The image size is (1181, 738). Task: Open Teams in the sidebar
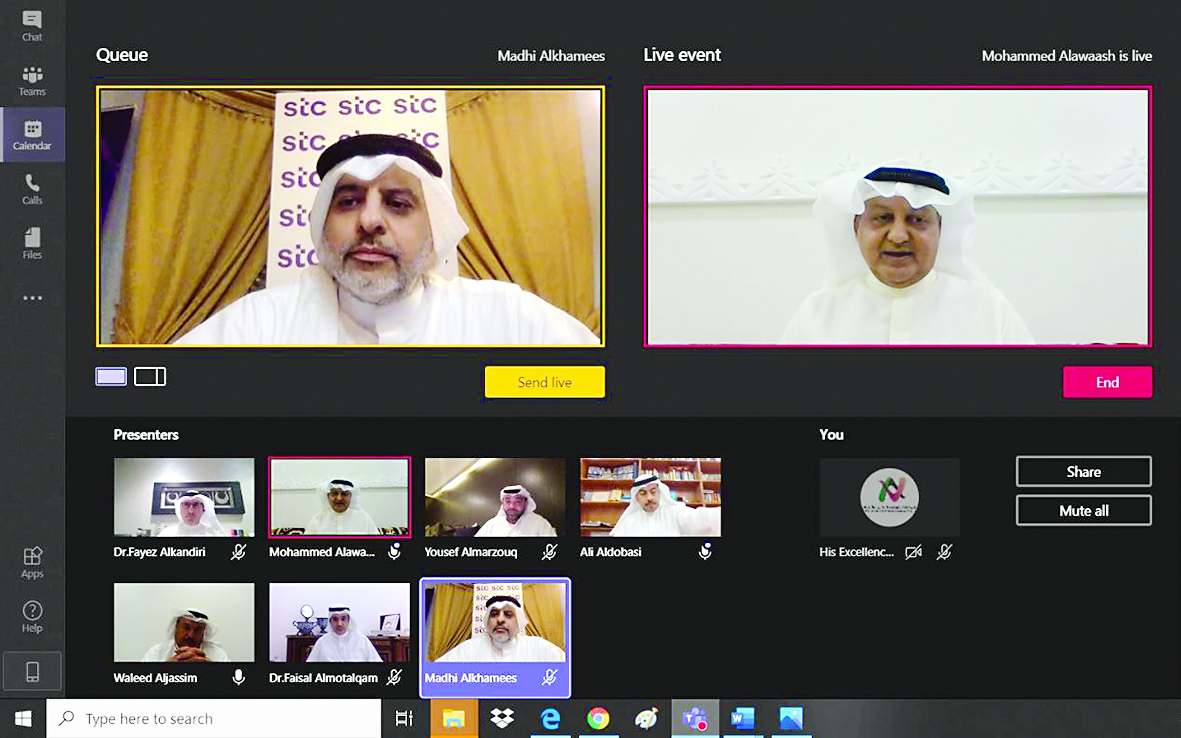32,81
